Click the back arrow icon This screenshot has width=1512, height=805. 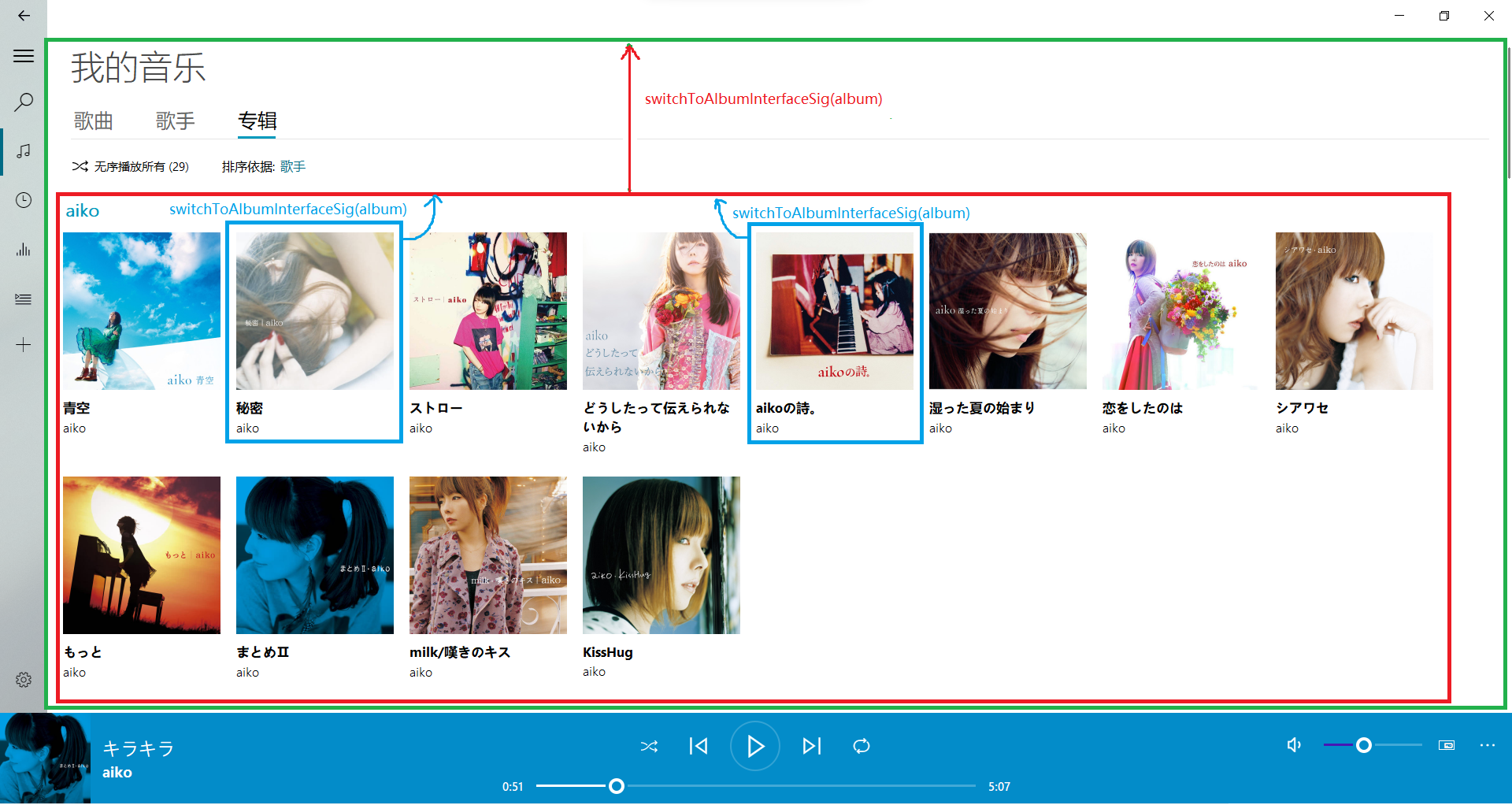click(24, 16)
